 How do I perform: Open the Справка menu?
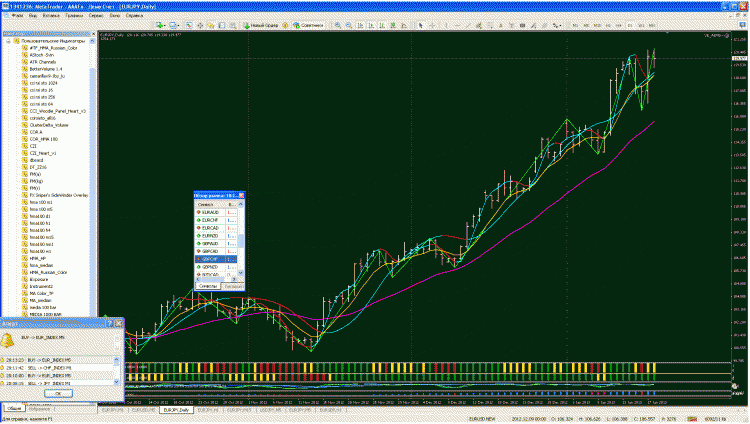(134, 15)
